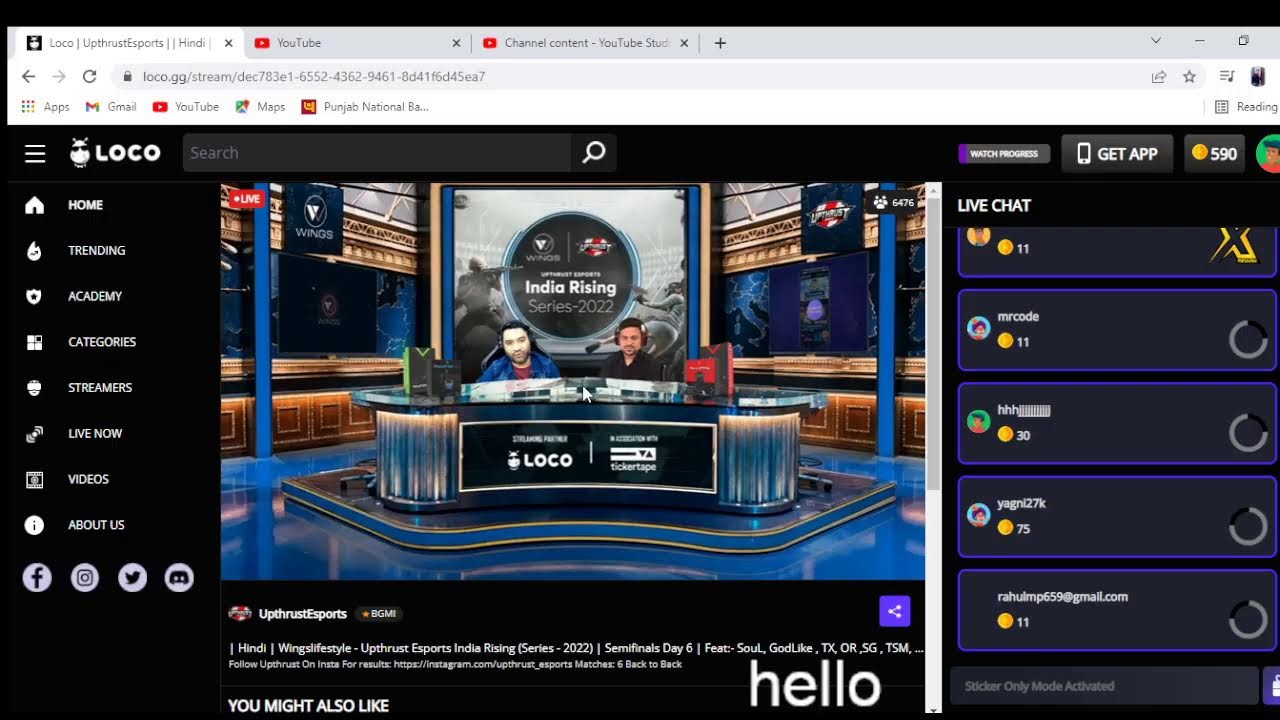Click the stream title text
Screen dimensions: 1280x720
pyautogui.click(x=576, y=648)
